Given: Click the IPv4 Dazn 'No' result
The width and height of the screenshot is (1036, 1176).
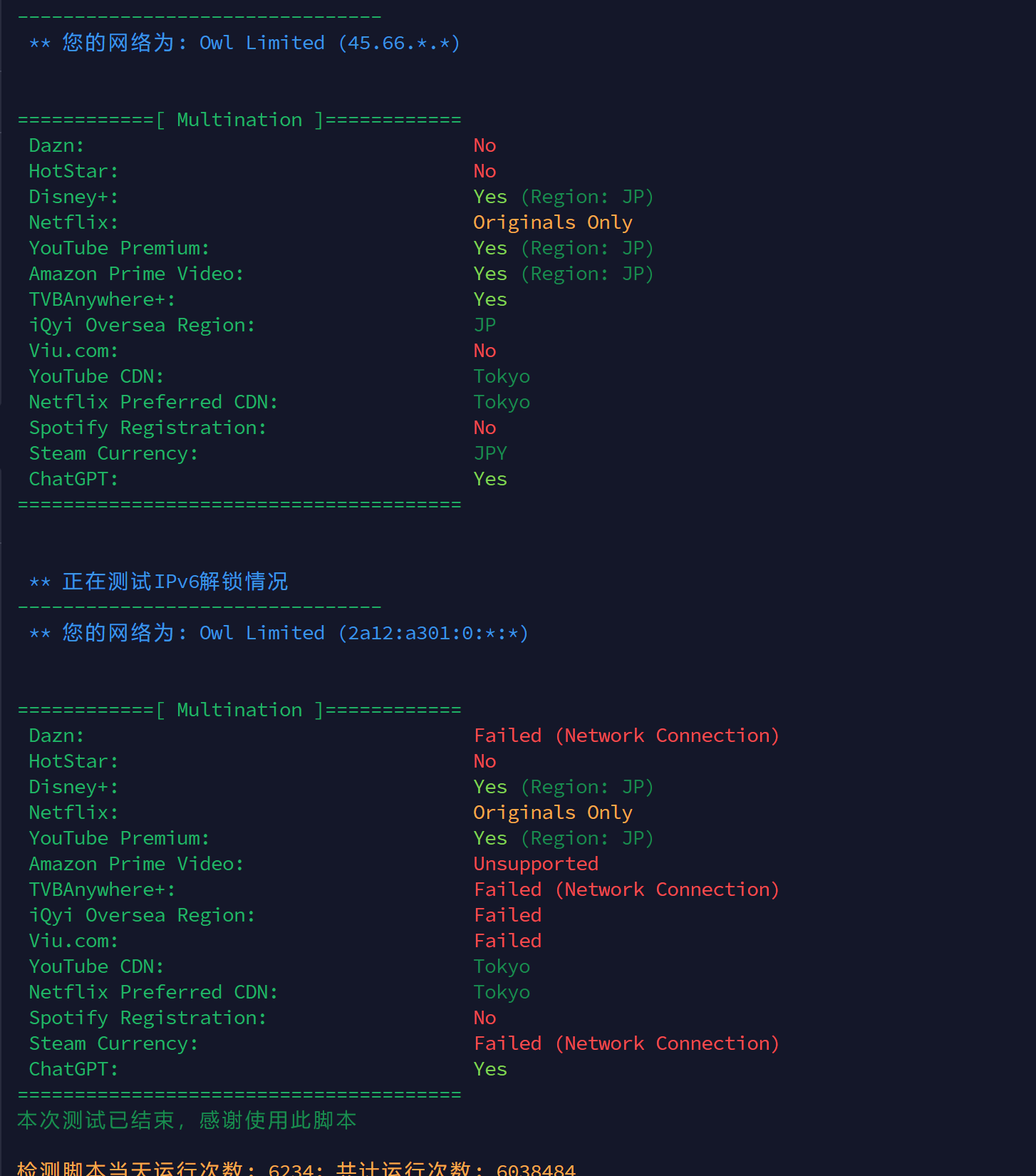Looking at the screenshot, I should 485,145.
